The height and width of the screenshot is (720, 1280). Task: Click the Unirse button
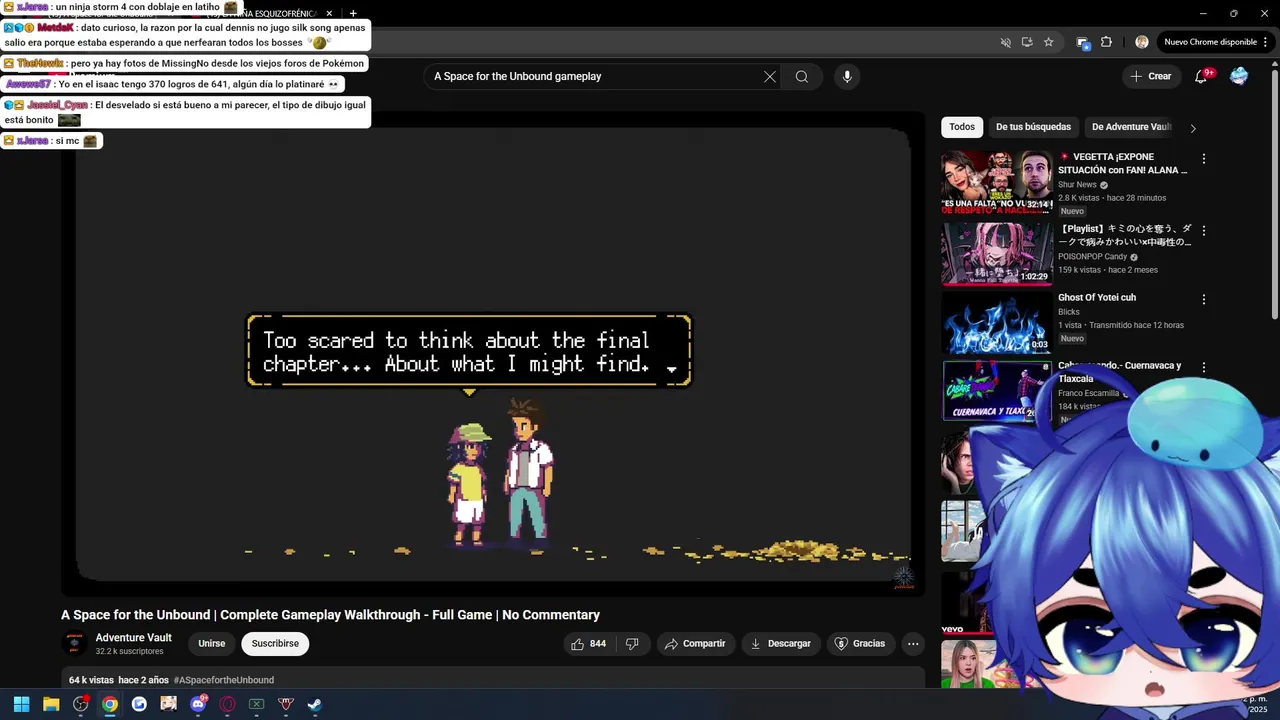211,644
